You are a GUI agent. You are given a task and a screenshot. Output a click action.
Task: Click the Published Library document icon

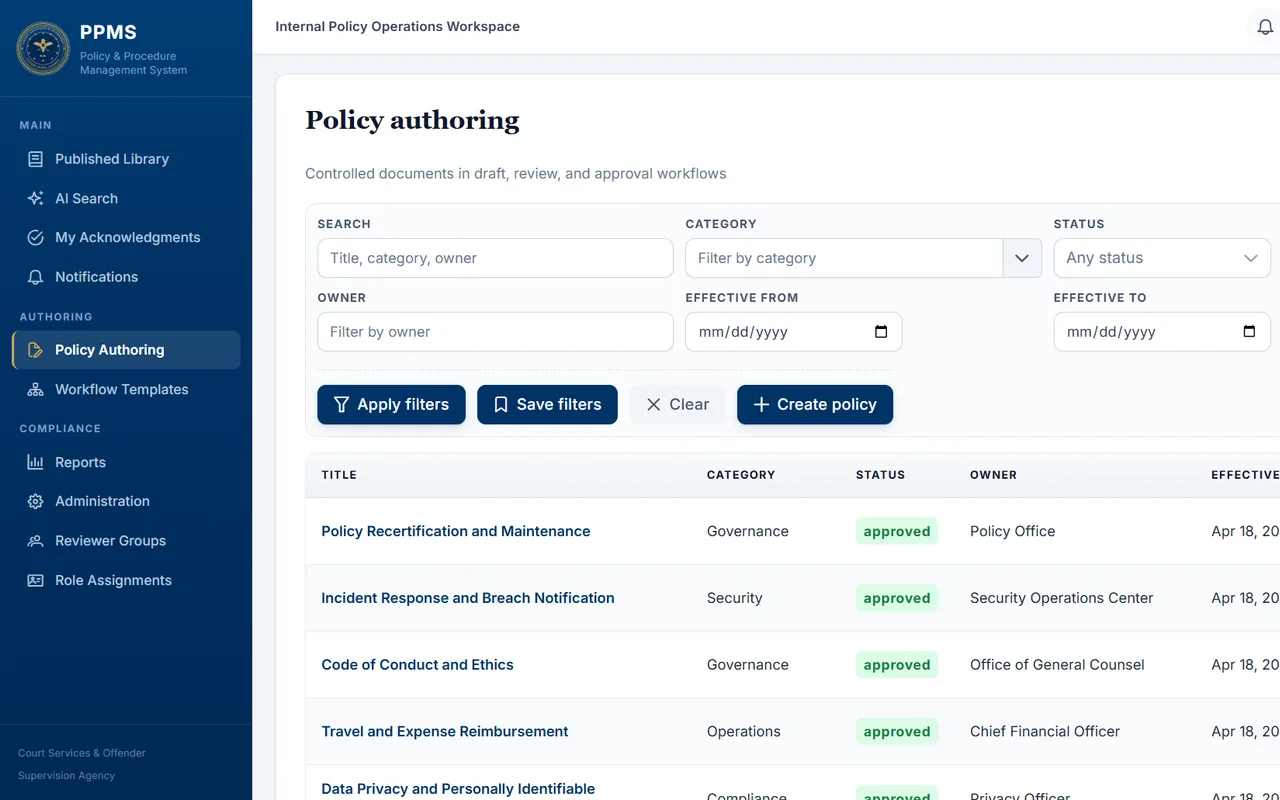35,159
